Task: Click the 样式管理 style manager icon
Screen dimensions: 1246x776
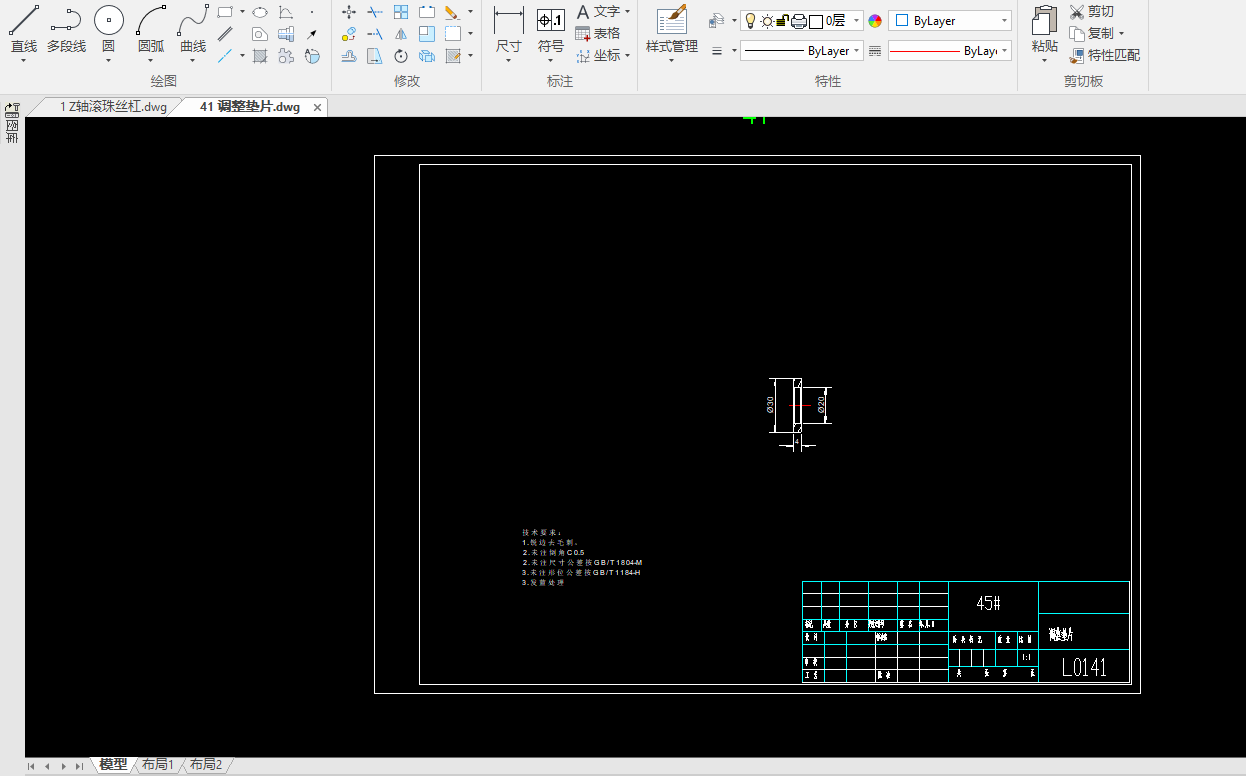Action: 671,21
